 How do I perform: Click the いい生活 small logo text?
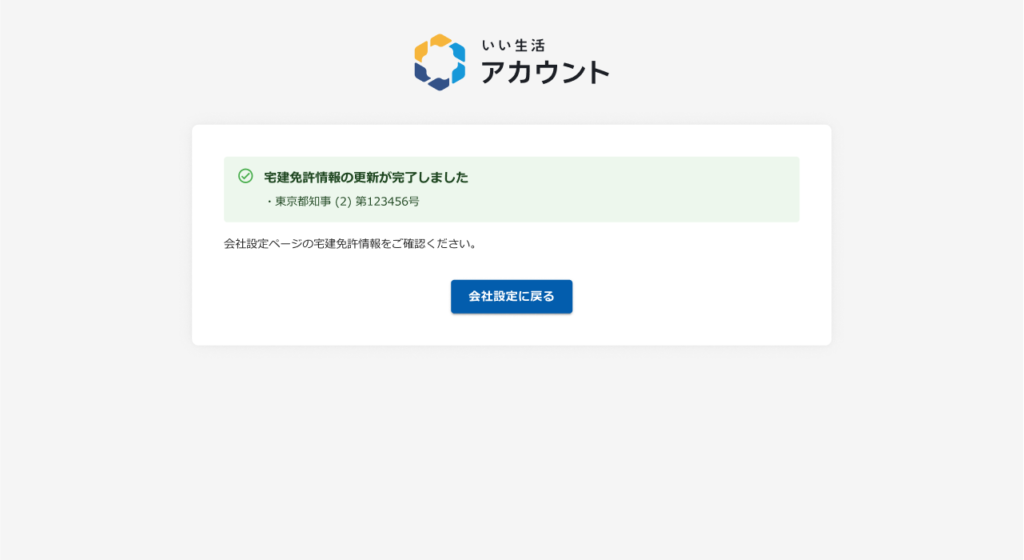tap(513, 45)
